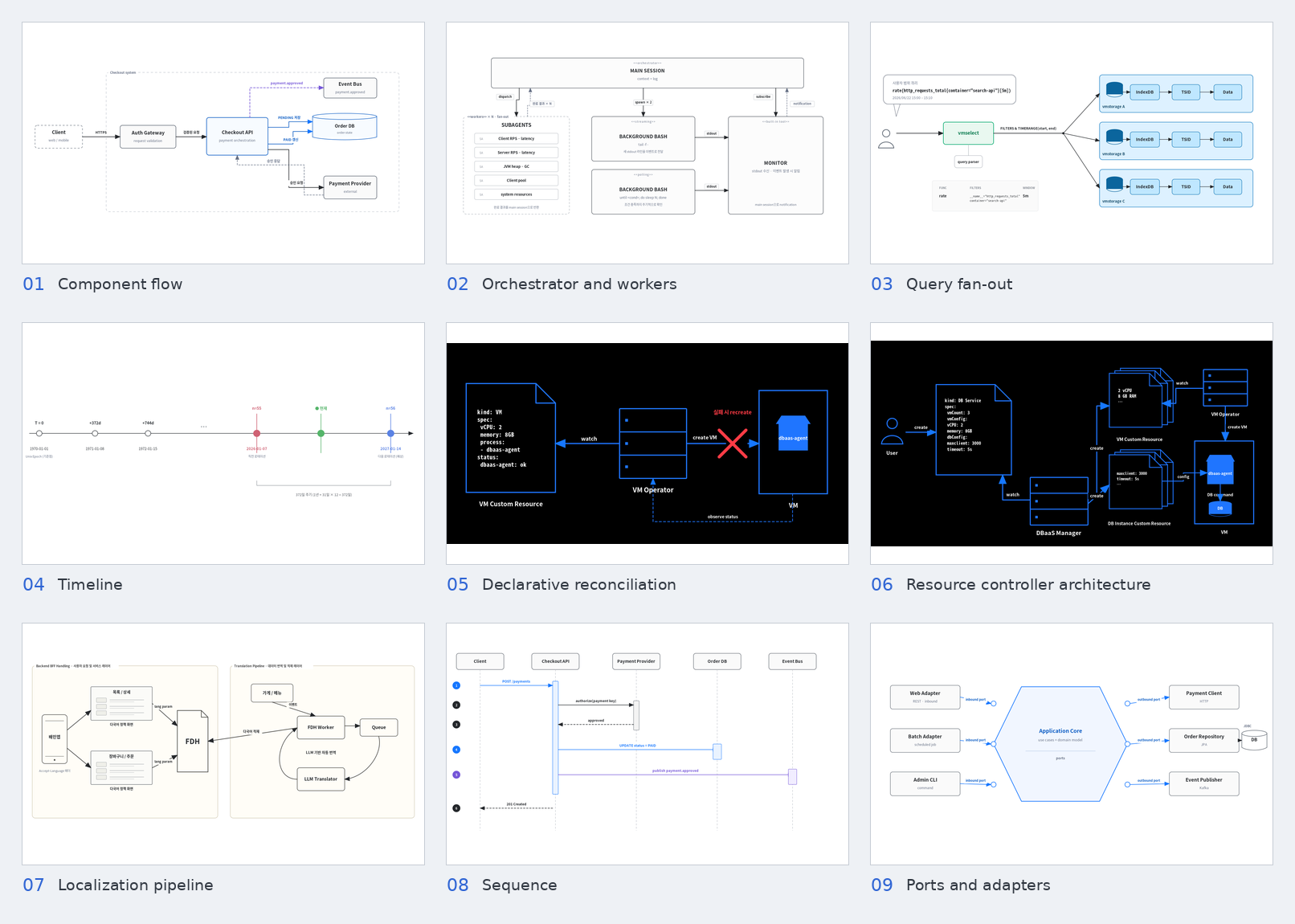Click the FDH Worker box
Image resolution: width=1295 pixels, height=924 pixels.
321,727
